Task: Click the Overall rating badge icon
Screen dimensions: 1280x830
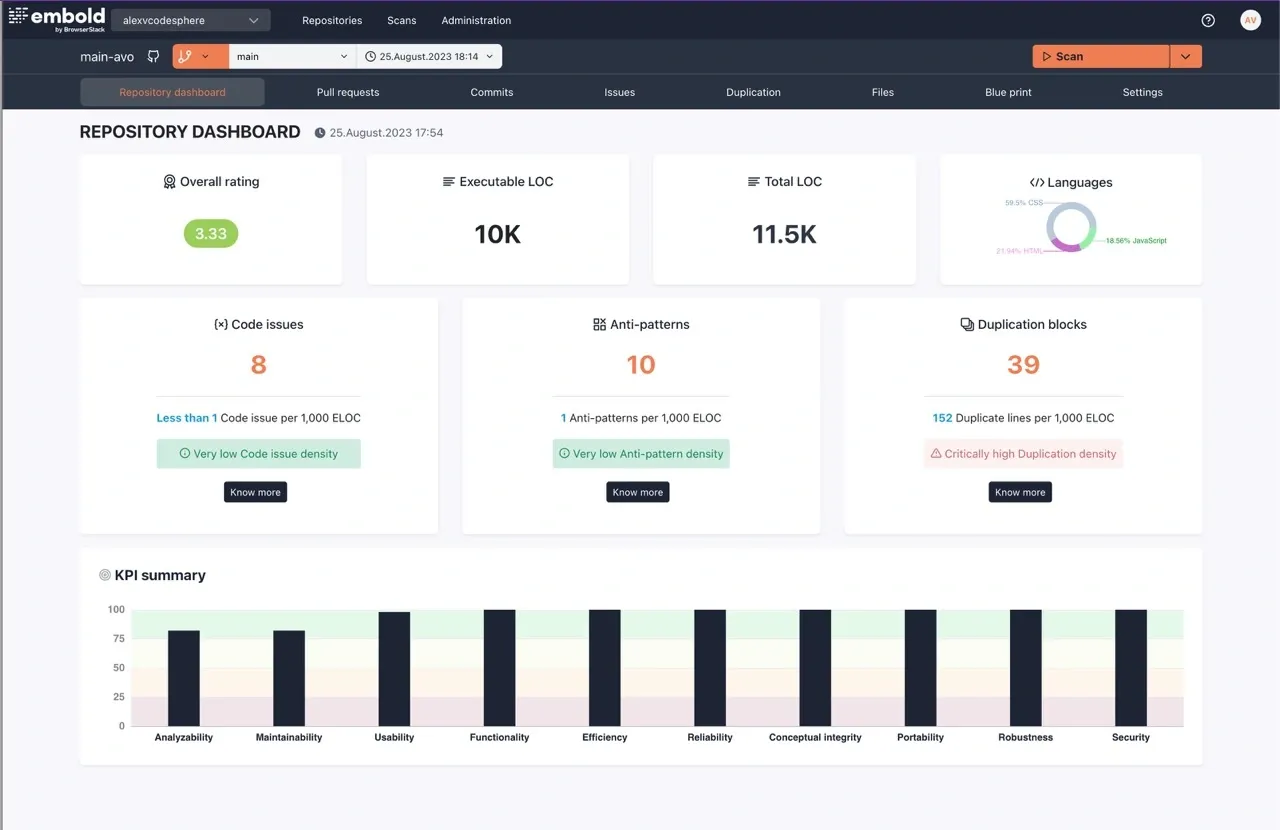Action: pyautogui.click(x=169, y=181)
